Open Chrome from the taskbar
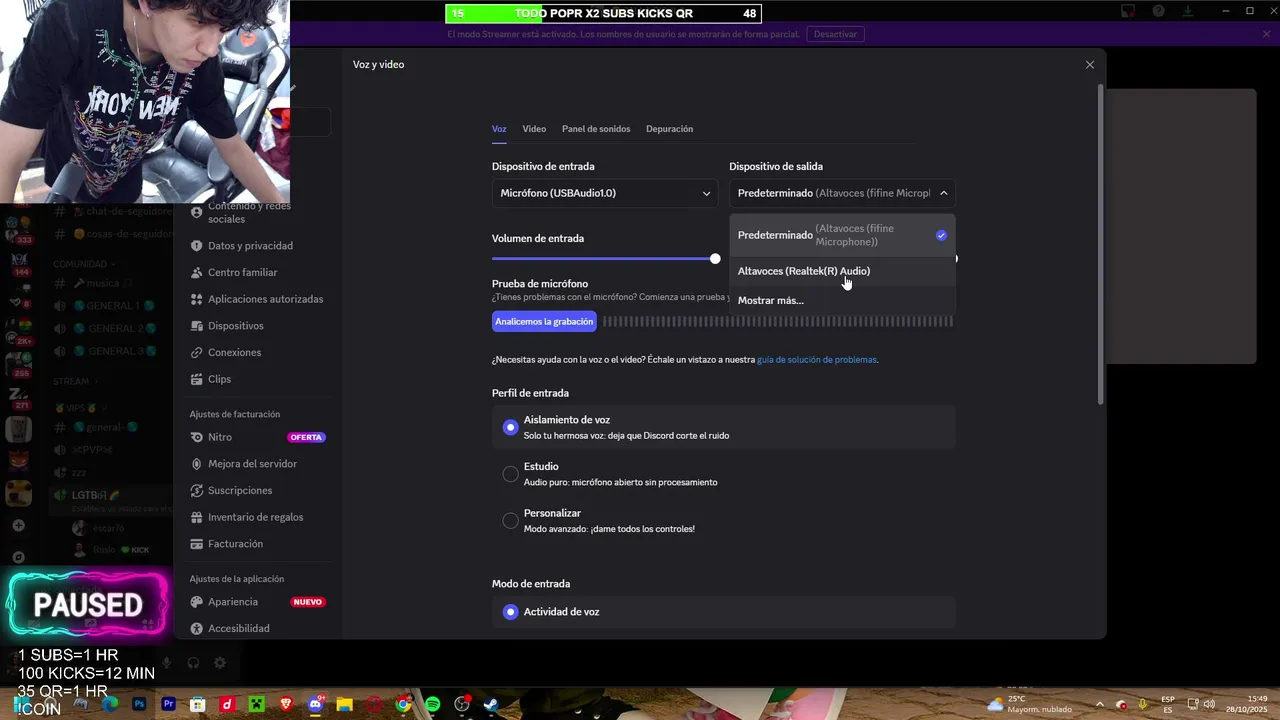 tap(403, 704)
